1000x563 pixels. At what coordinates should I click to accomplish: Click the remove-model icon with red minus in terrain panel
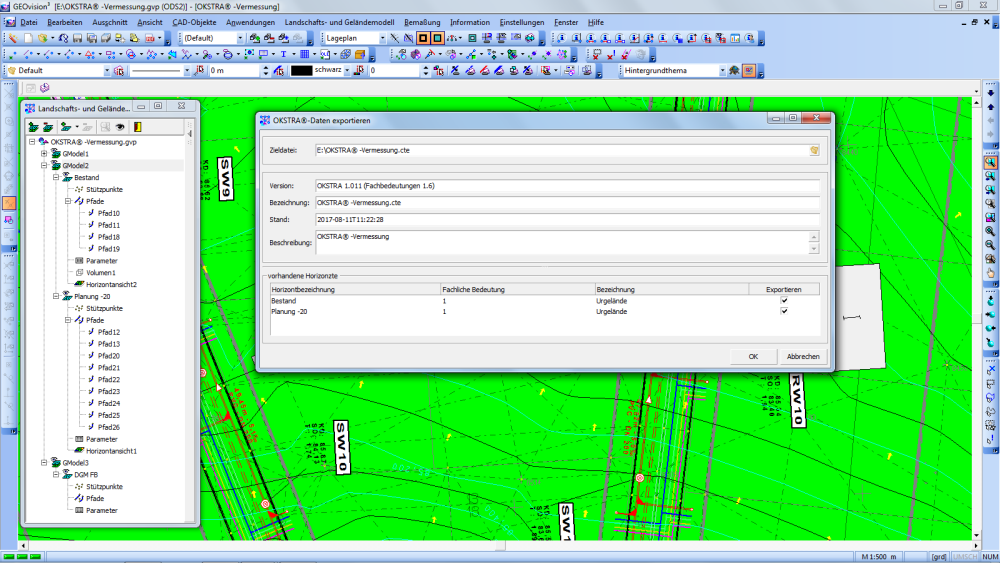tap(48, 127)
